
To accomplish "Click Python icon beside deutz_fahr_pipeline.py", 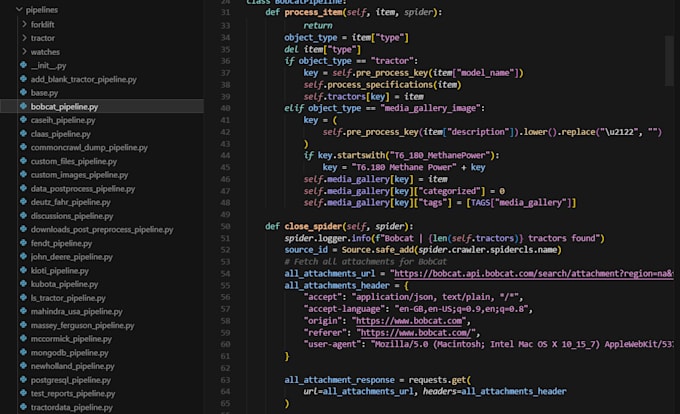I will click(23, 202).
